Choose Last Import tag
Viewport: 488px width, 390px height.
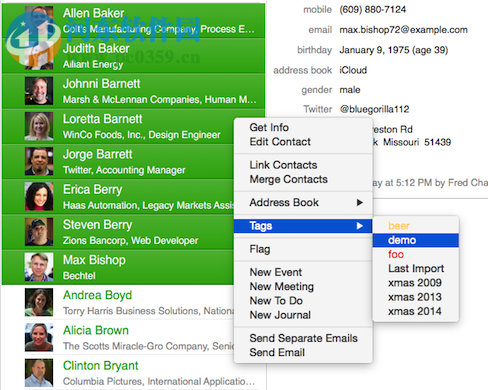point(415,268)
